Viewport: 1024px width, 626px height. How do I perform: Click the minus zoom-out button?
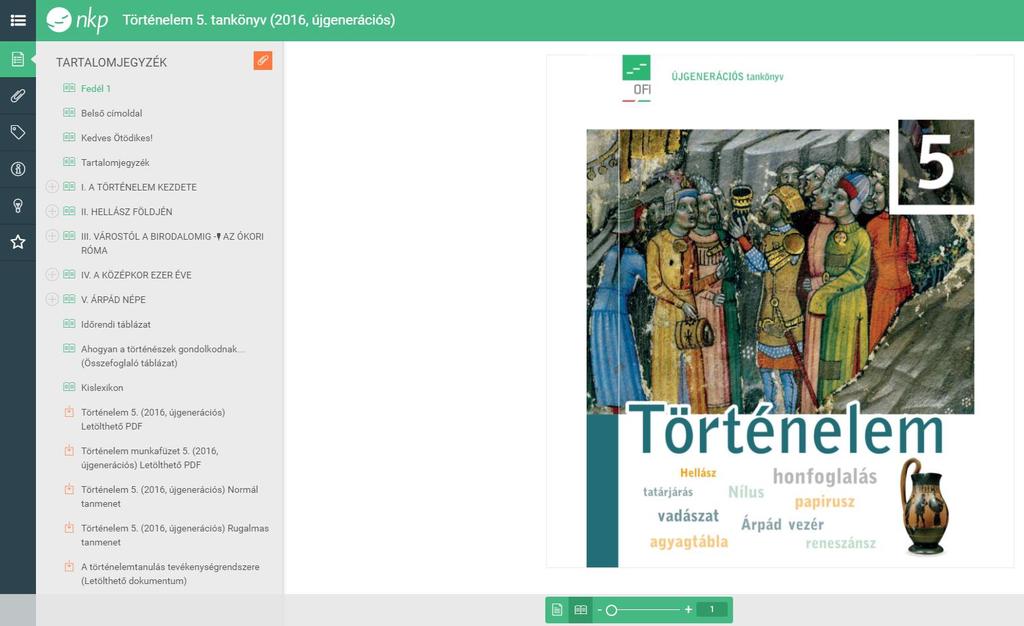click(x=600, y=610)
